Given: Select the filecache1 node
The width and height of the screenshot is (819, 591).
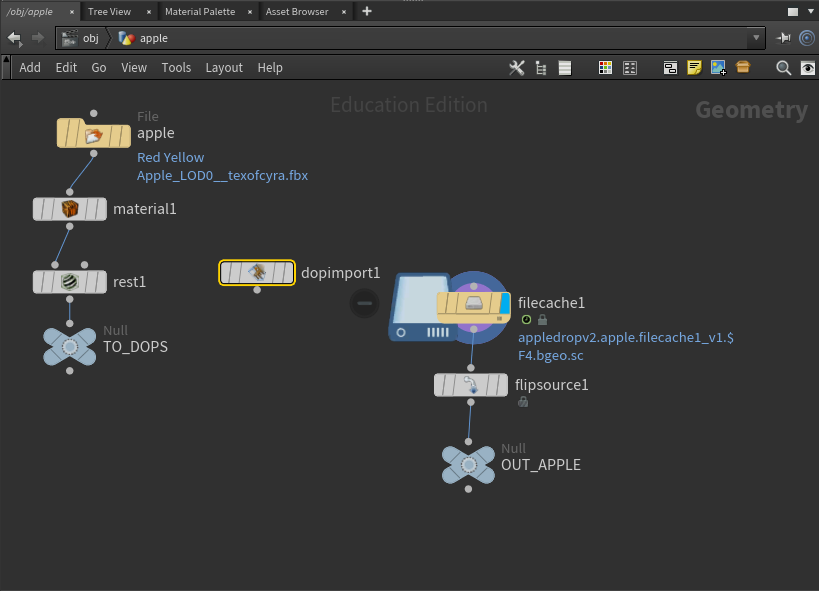Looking at the screenshot, I should 473,308.
